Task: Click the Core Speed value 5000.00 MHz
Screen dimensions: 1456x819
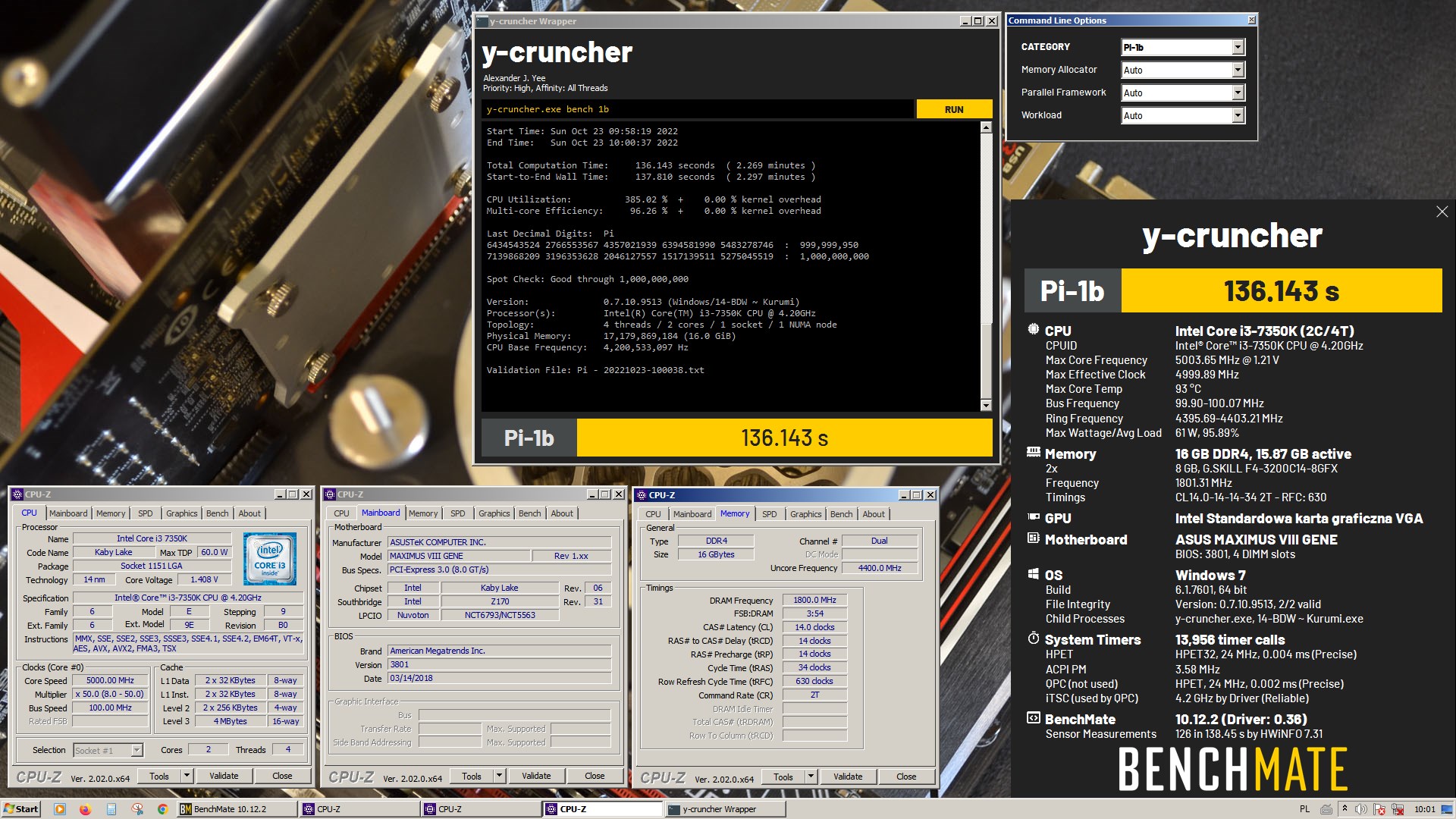Action: 110,680
